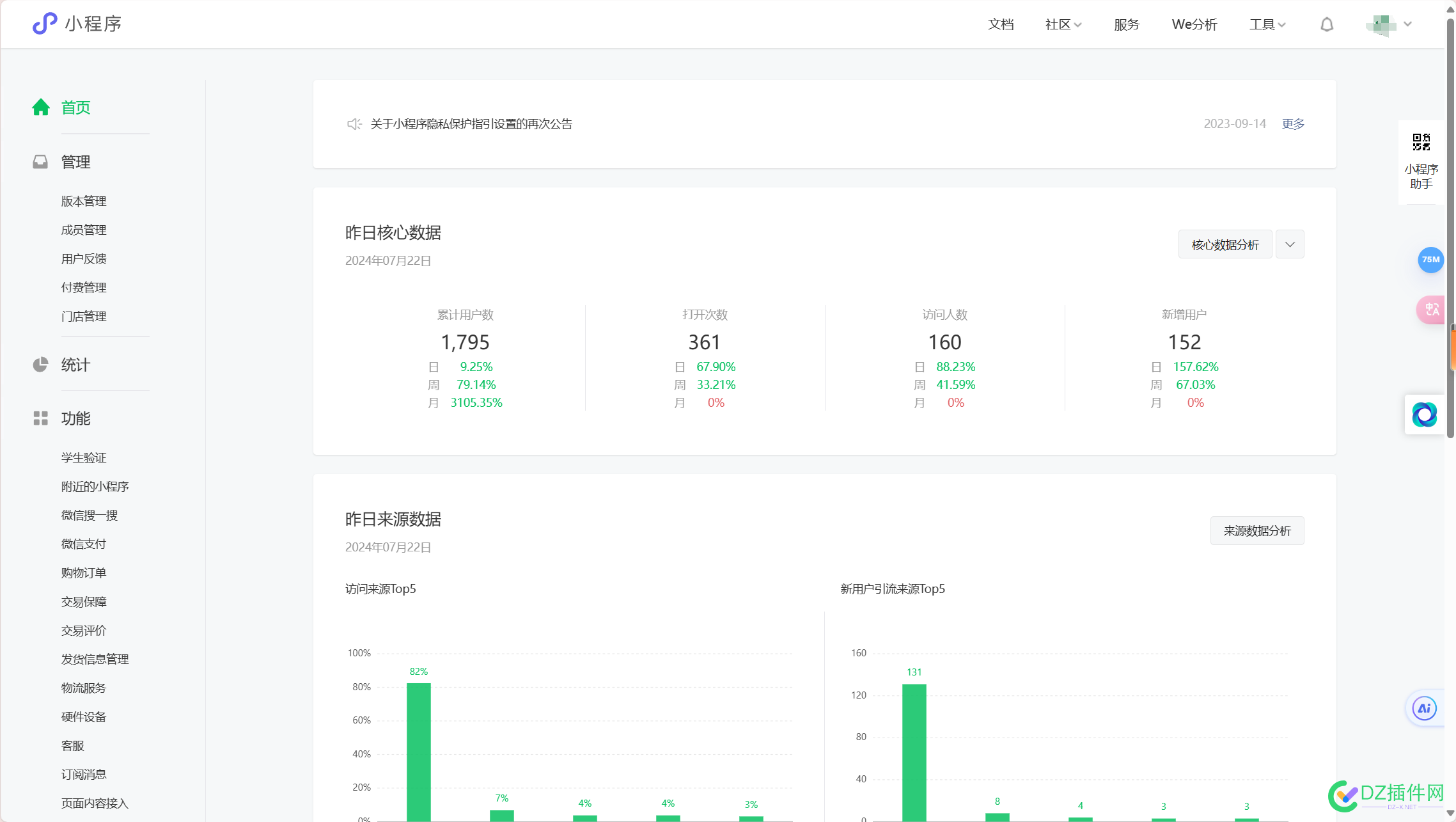Open 物流服务 in the sidebar

(x=84, y=688)
